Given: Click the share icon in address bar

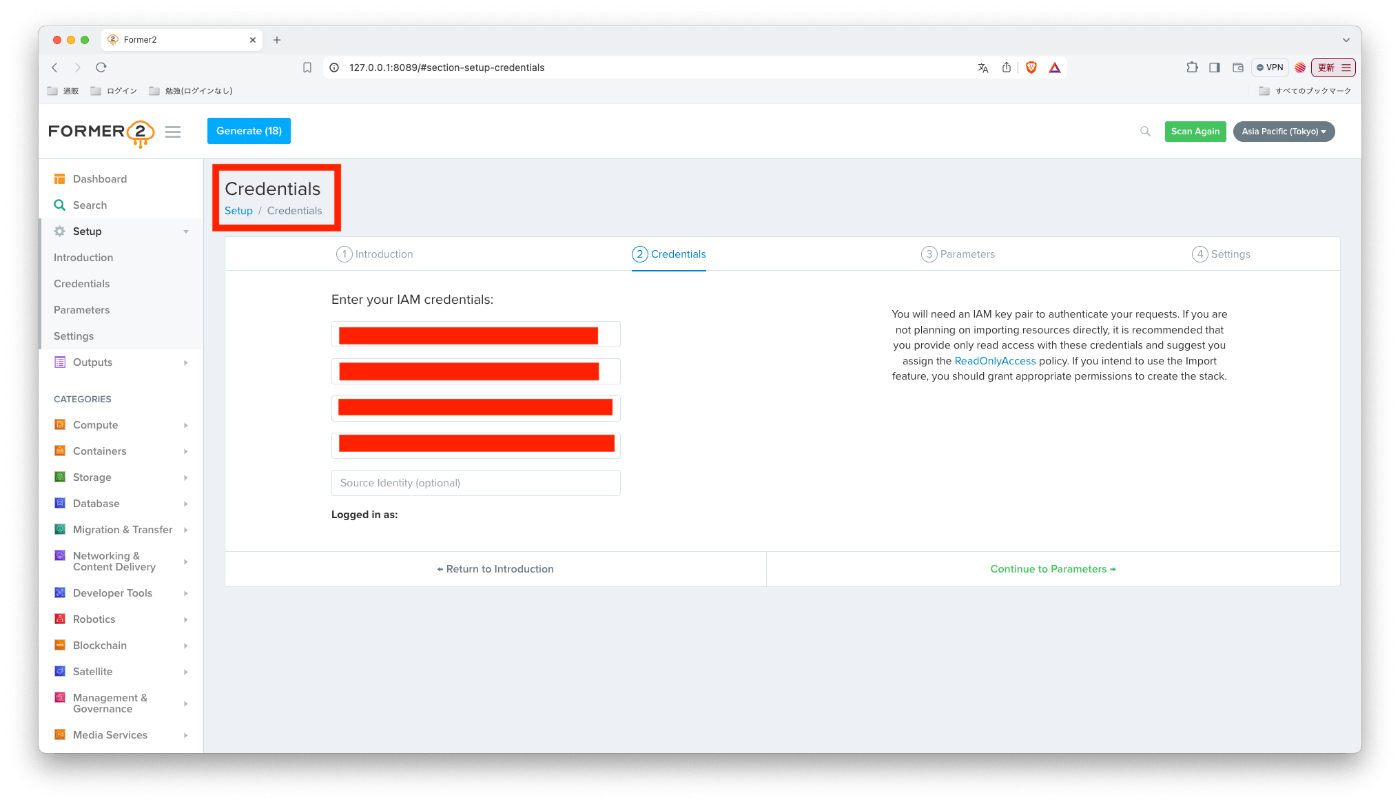Looking at the screenshot, I should (1006, 67).
